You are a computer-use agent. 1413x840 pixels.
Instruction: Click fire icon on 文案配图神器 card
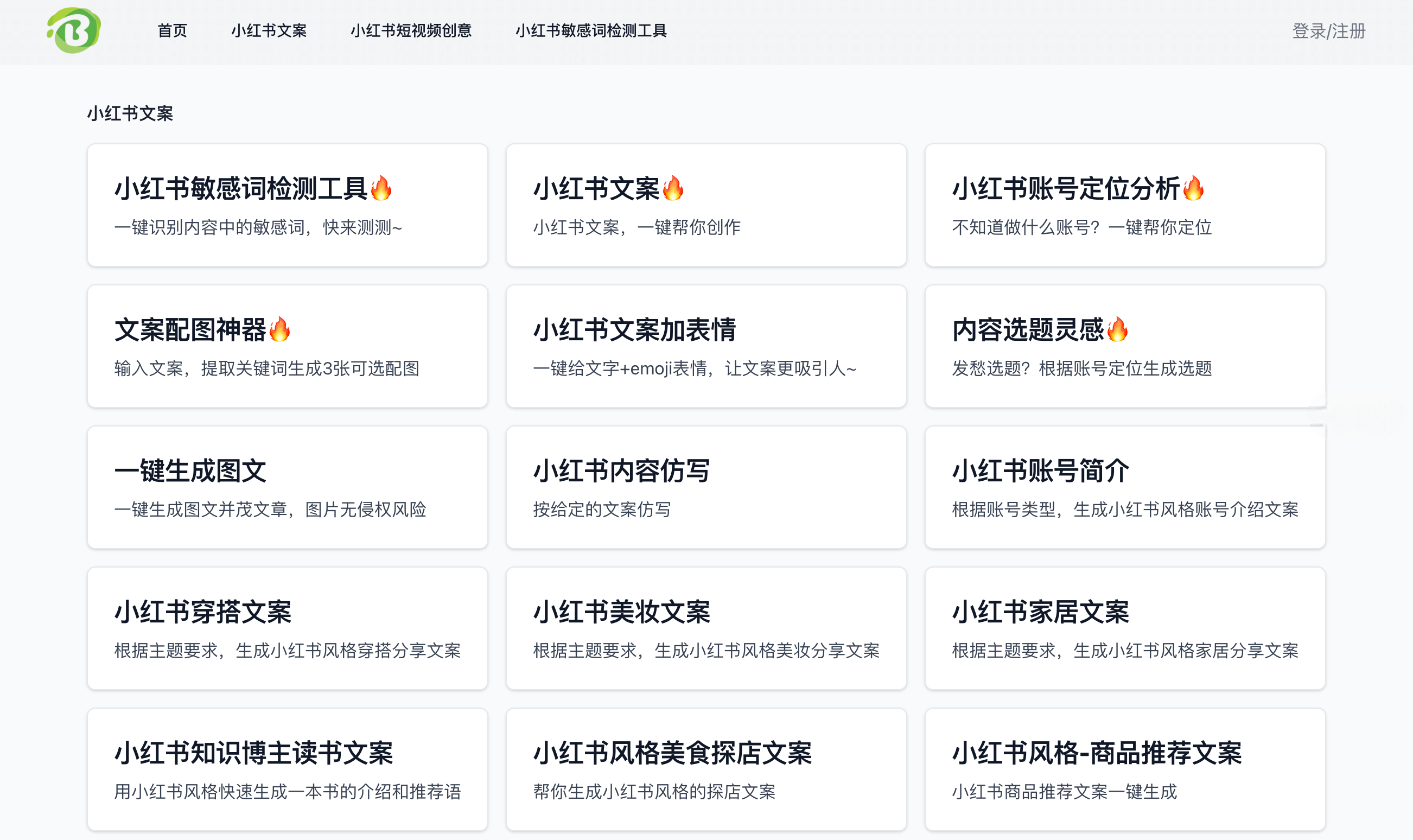pyautogui.click(x=279, y=329)
